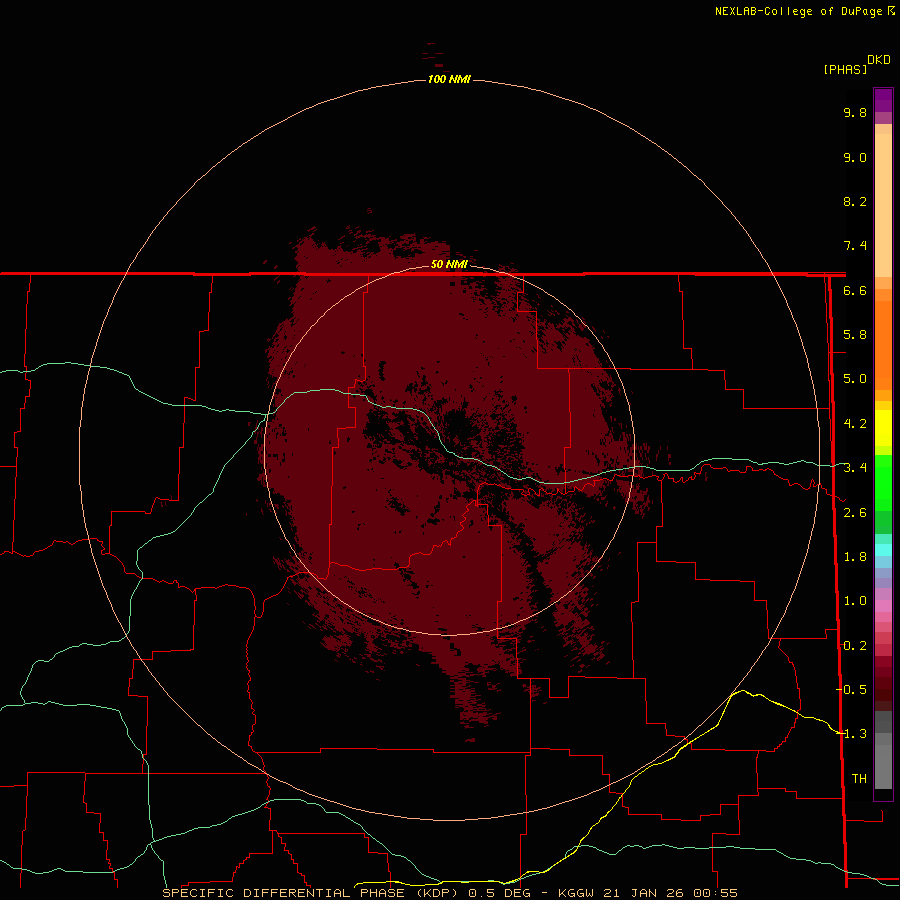The height and width of the screenshot is (900, 900).
Task: Click the 7.4 value on the color scale
Action: coord(855,246)
